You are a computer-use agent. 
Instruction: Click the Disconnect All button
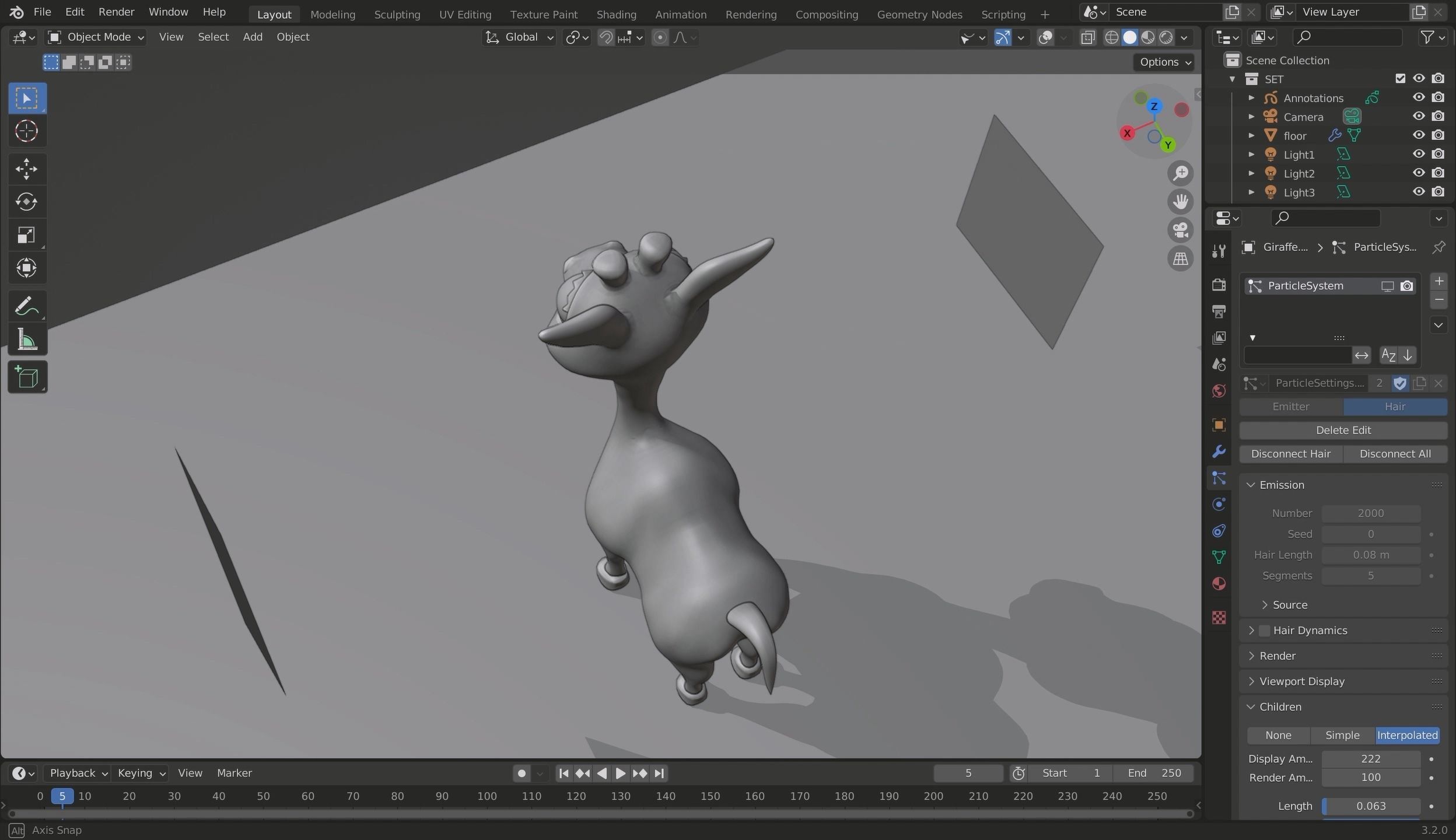1395,454
